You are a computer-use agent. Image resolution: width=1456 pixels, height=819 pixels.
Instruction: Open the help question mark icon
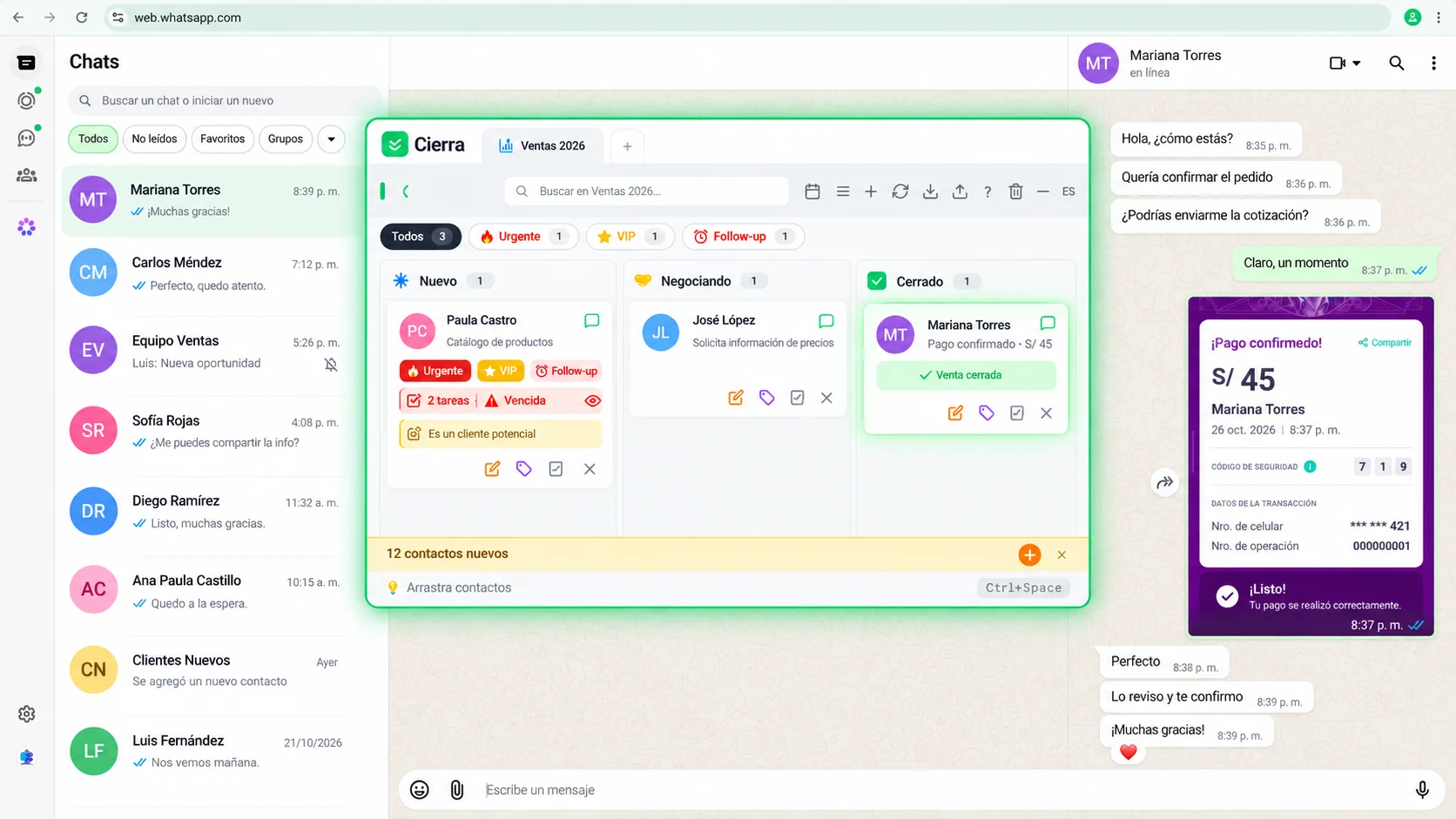click(x=988, y=191)
